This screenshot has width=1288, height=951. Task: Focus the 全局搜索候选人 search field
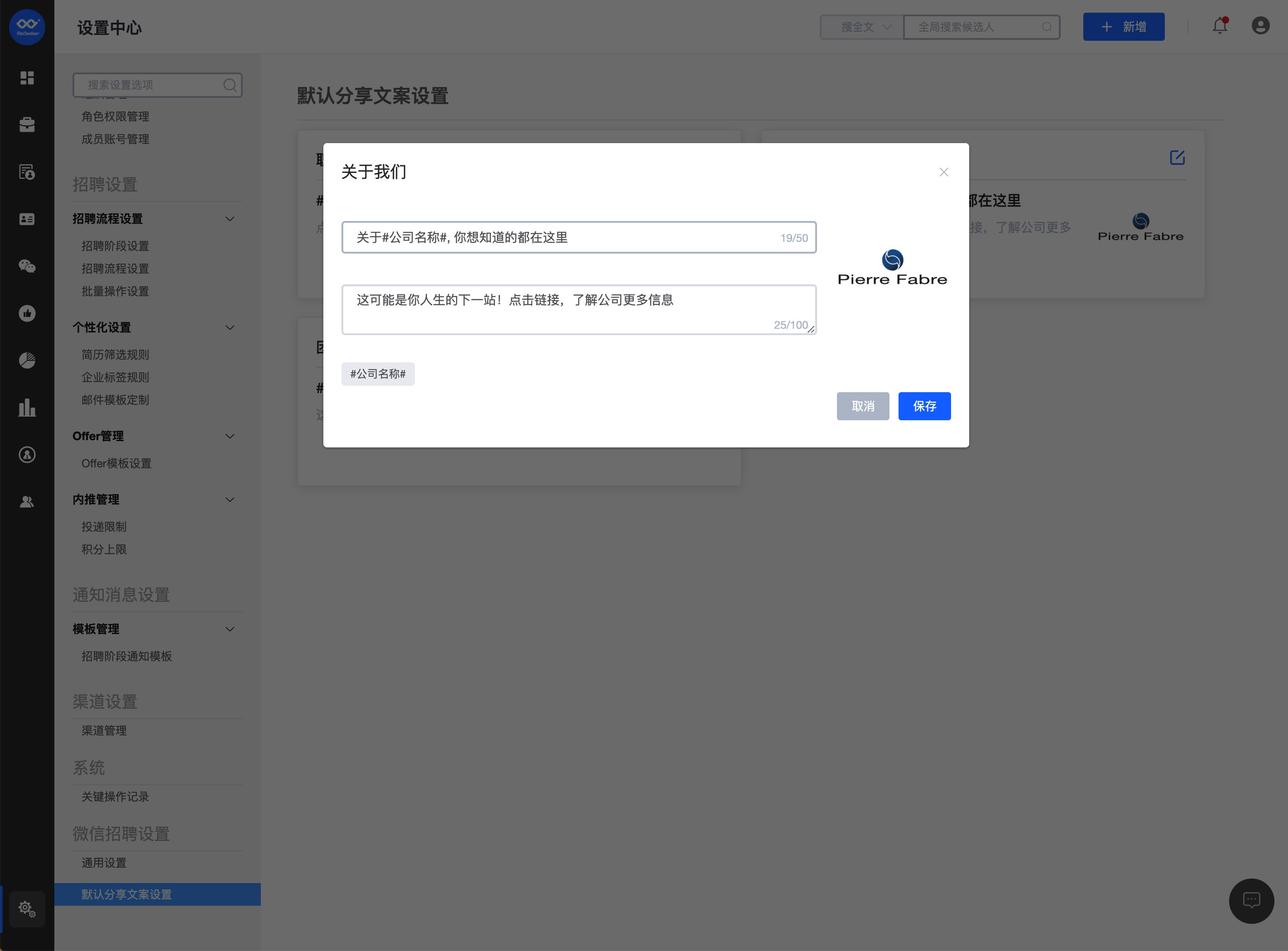click(981, 27)
